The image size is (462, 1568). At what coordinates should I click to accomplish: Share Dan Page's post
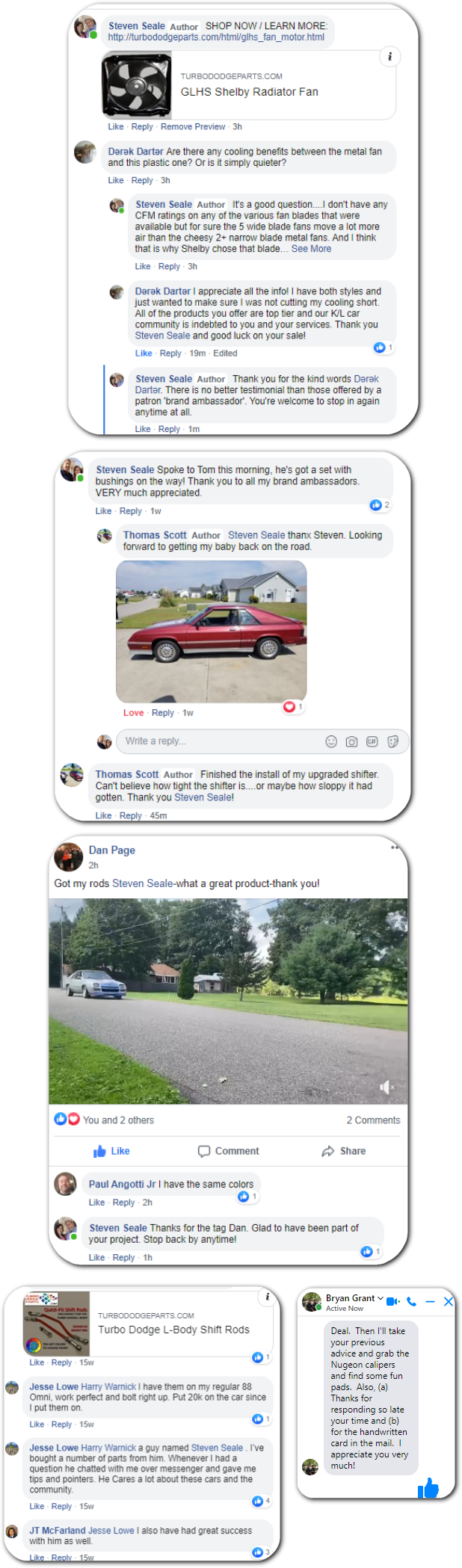click(x=344, y=1151)
